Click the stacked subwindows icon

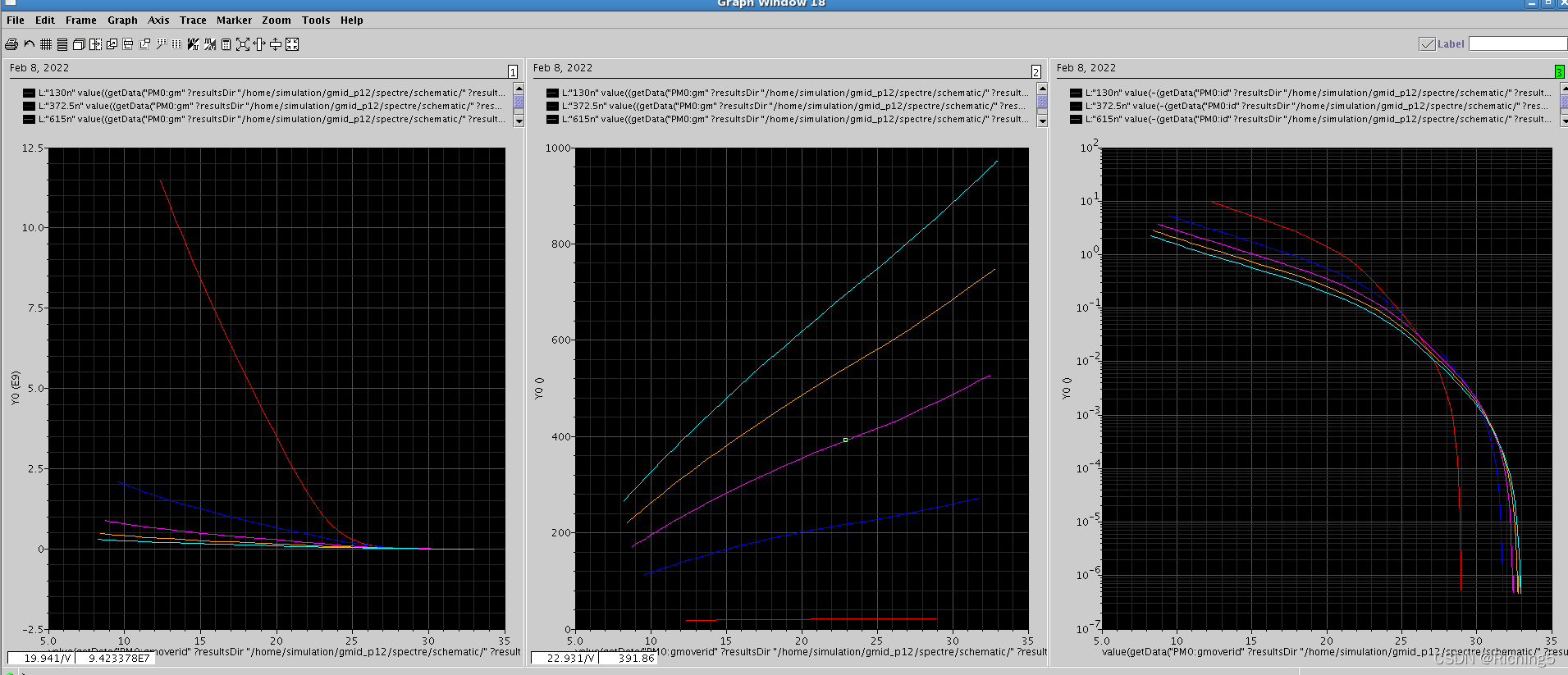click(x=79, y=44)
